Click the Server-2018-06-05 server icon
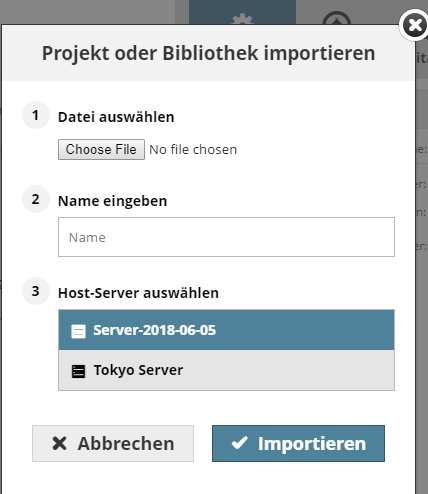 [78, 331]
